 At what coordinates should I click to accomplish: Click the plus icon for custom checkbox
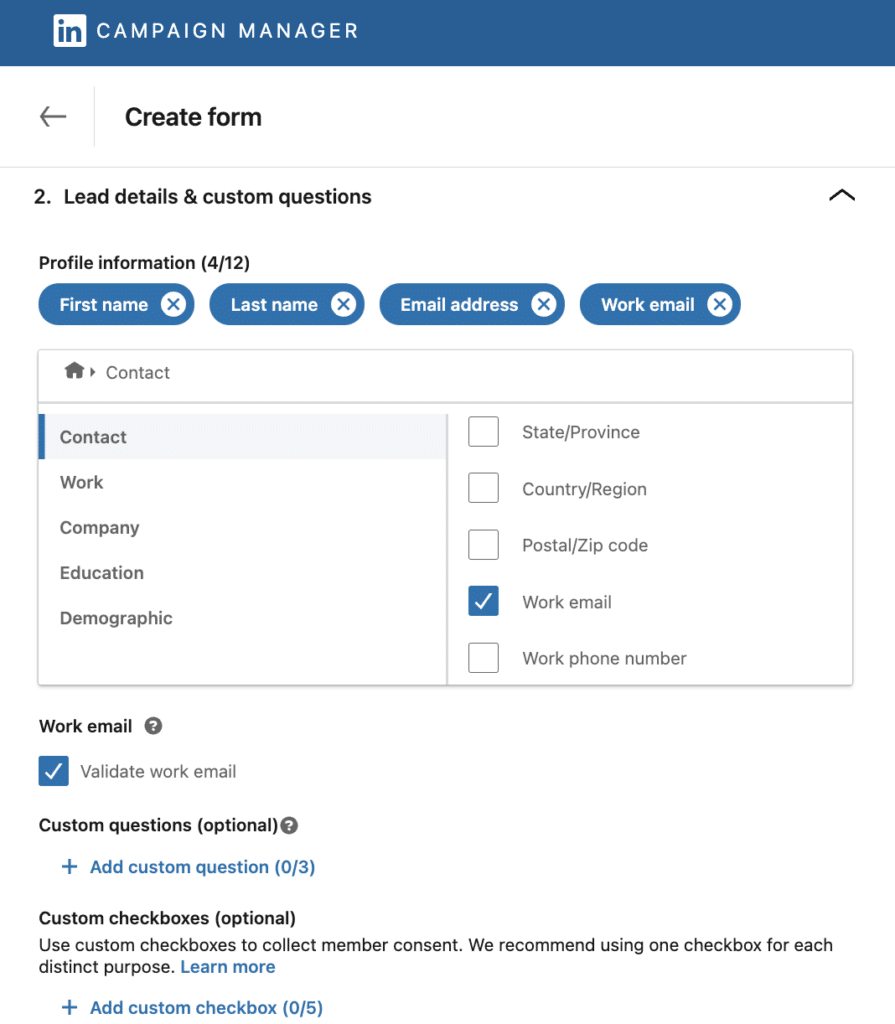point(69,1007)
